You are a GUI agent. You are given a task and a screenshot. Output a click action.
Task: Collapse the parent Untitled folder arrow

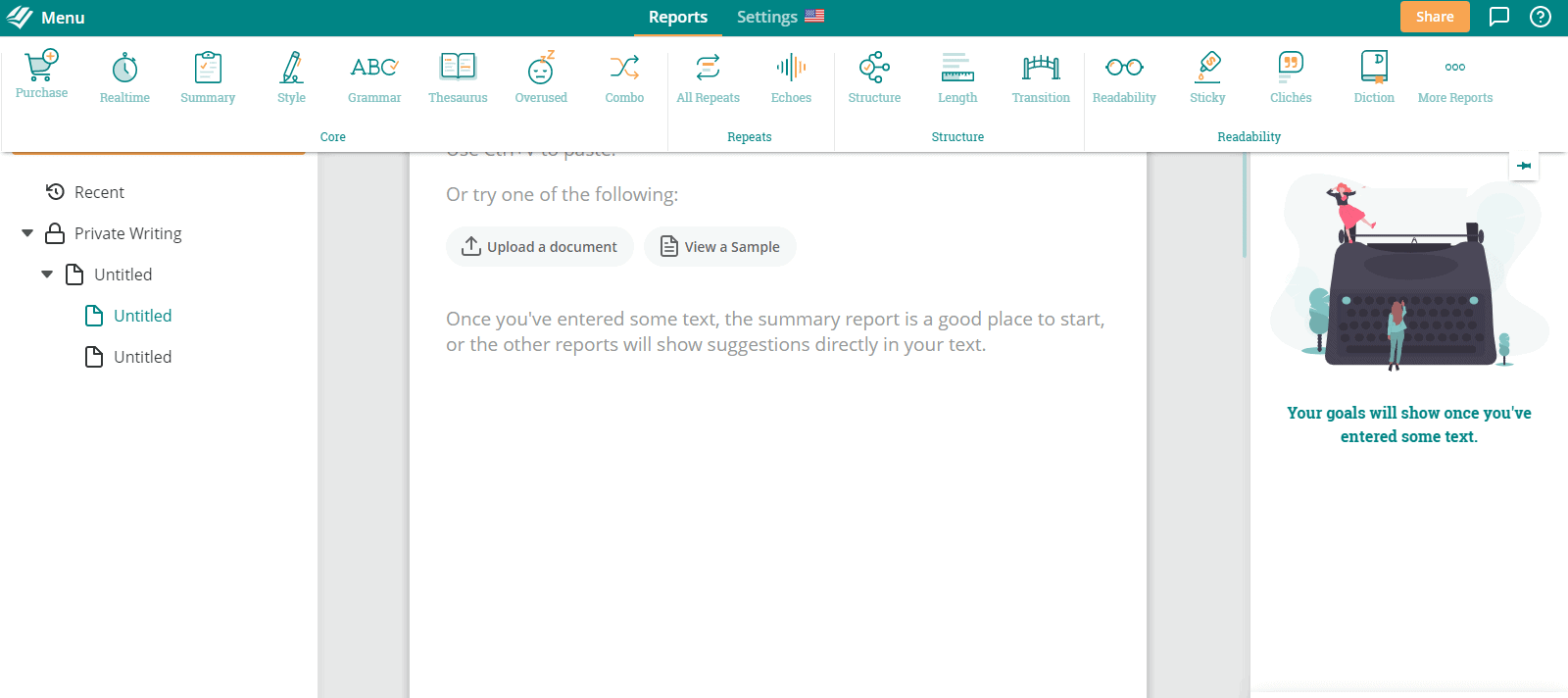coord(47,274)
